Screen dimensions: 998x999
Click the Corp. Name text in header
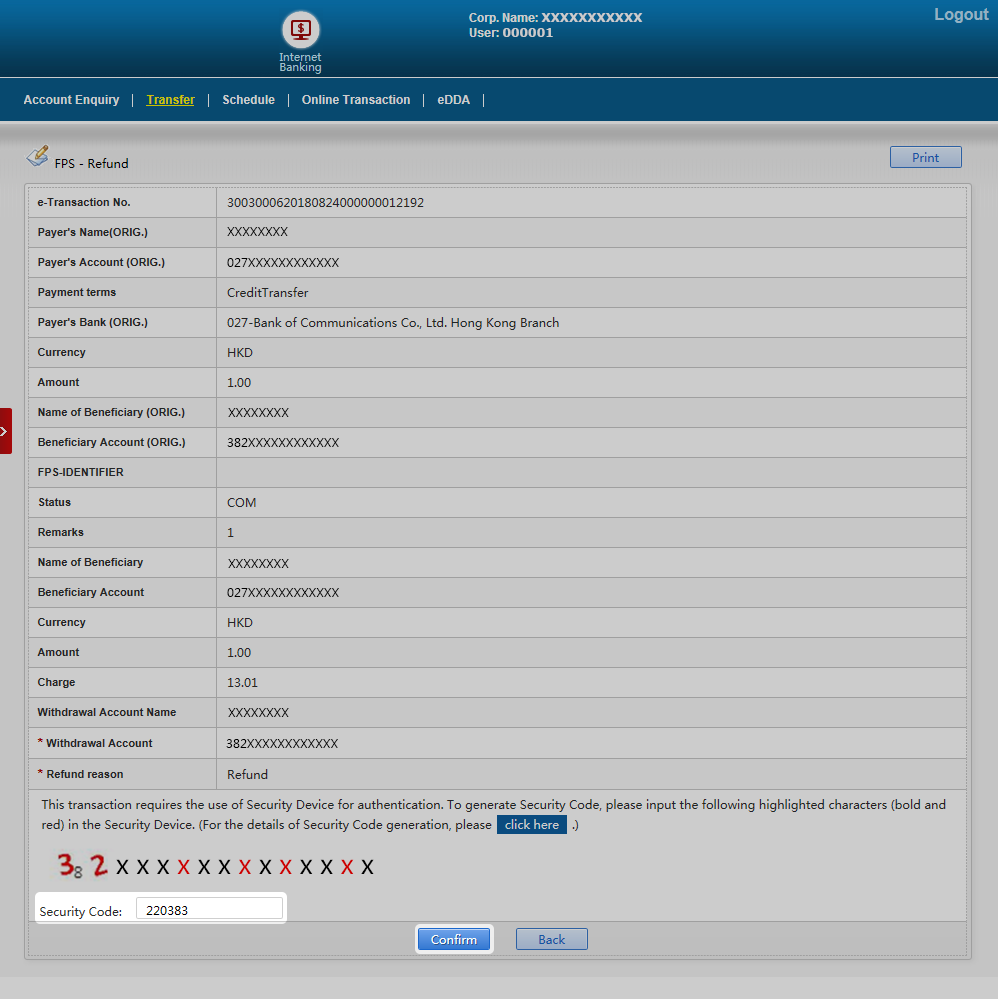555,18
